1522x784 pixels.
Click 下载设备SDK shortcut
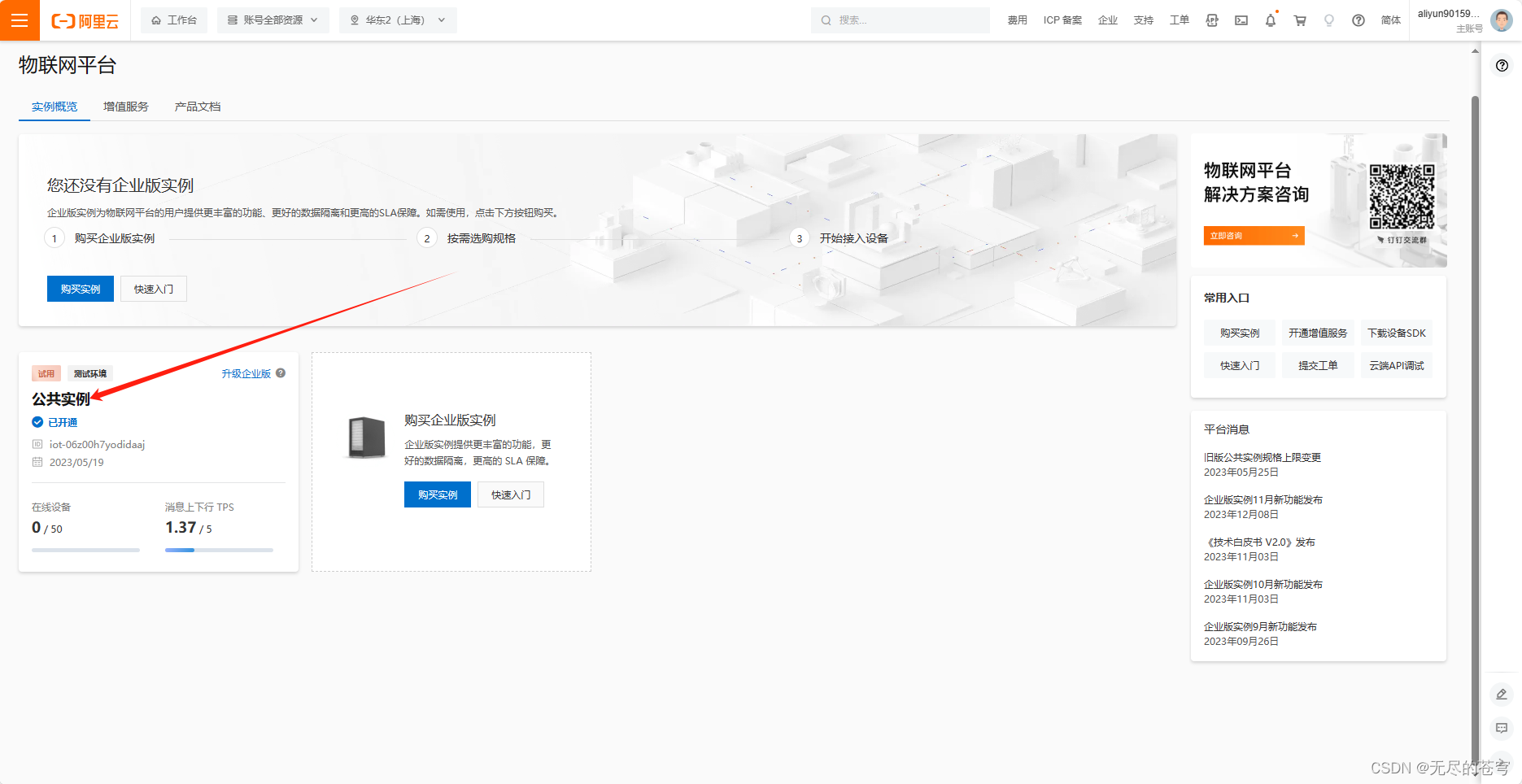point(1397,333)
